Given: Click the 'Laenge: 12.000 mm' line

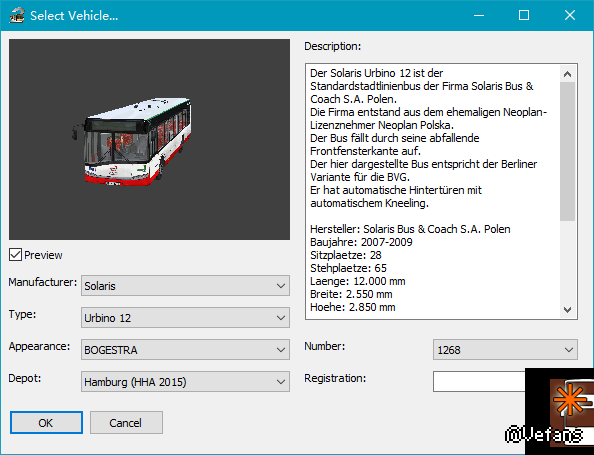Looking at the screenshot, I should coord(358,281).
